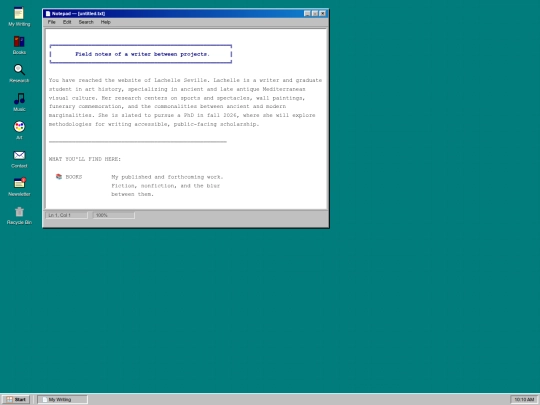
Task: Open the My Writing desktop icon
Action: coord(19,17)
